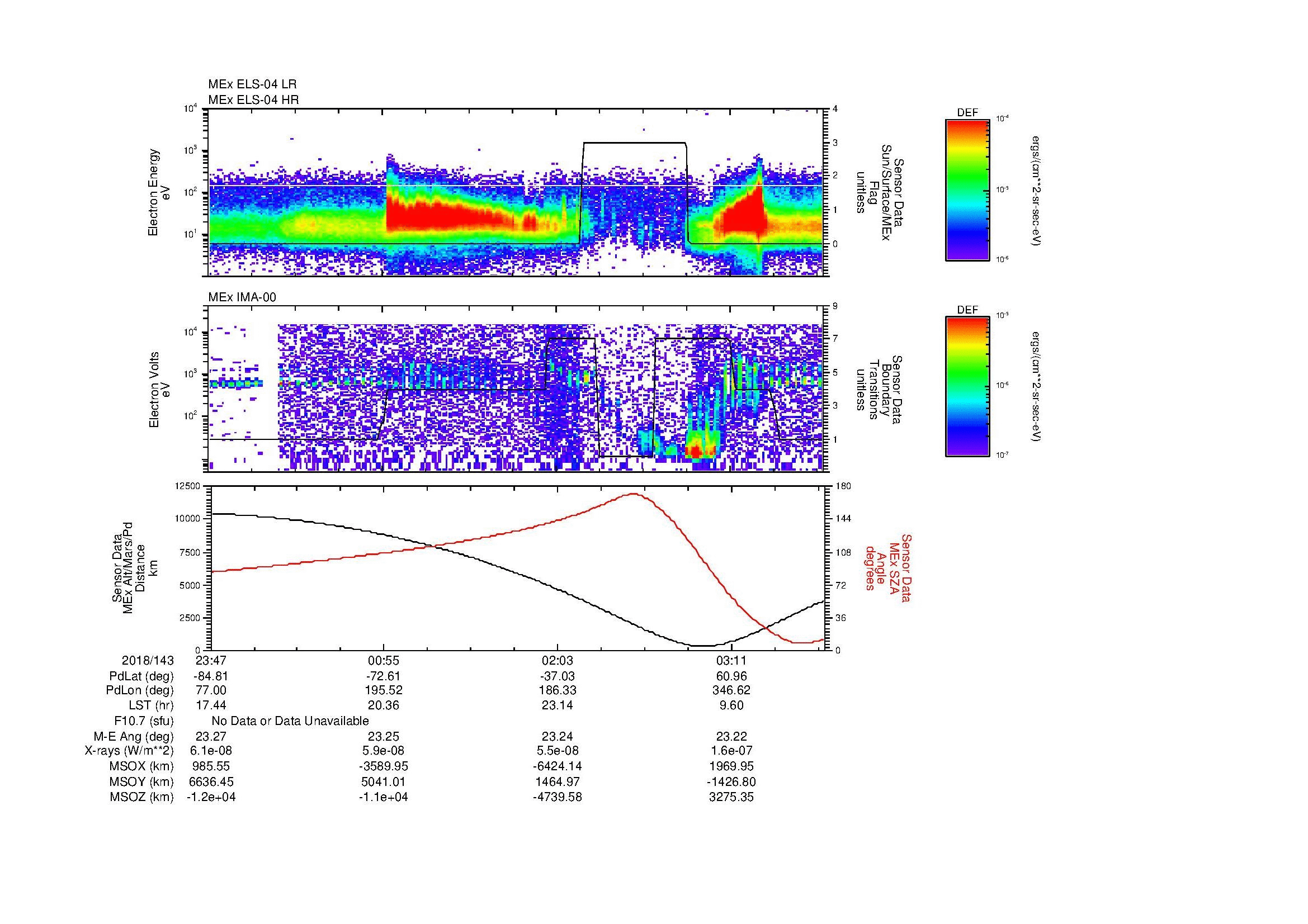Click the LST value '17.44'

tap(211, 705)
